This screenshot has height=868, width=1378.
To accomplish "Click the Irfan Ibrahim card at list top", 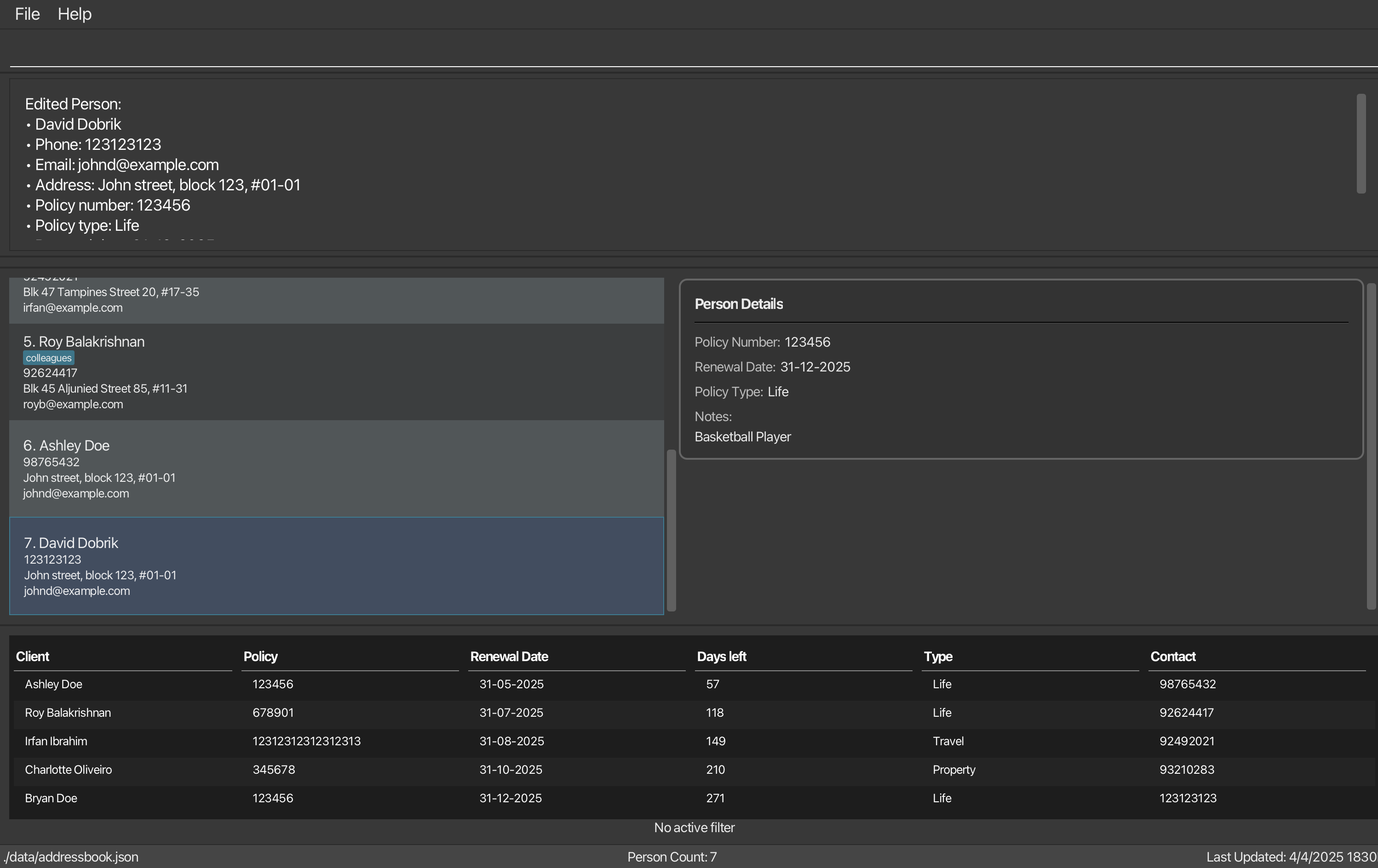I will pos(337,300).
